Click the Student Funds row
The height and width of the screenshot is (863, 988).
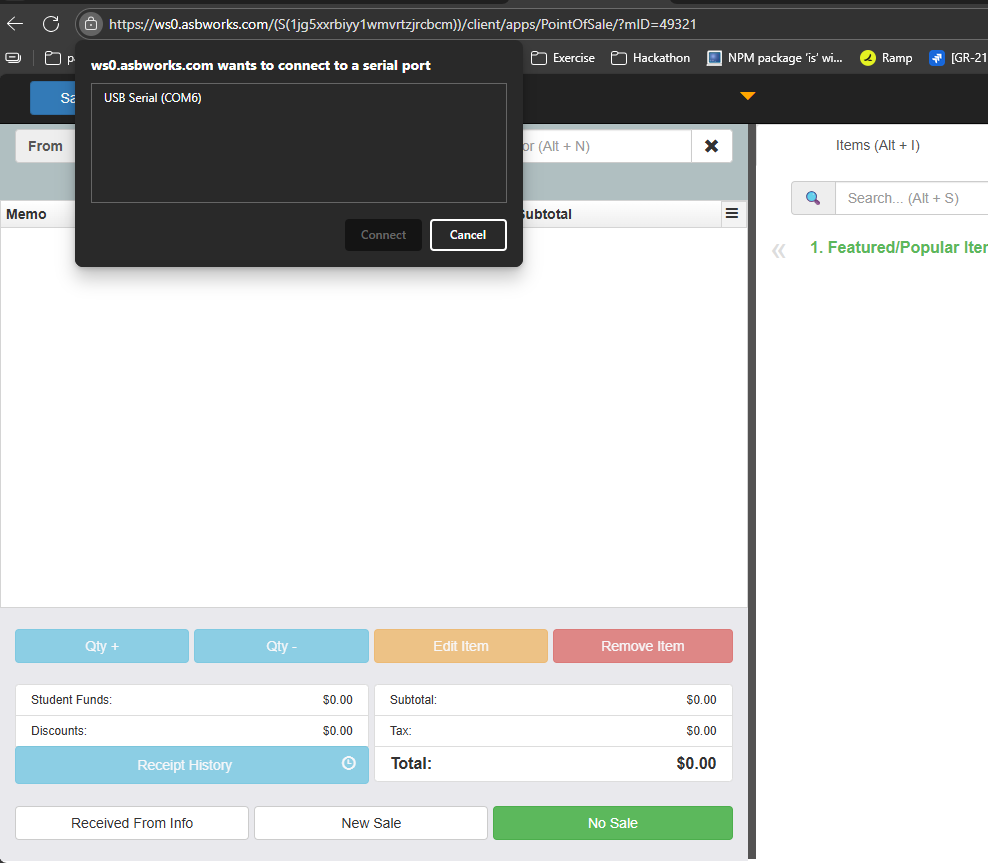tap(192, 700)
